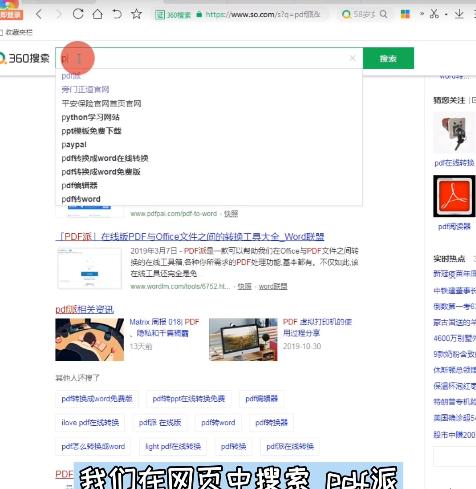Select suggestion pdf转word
Viewport: 476px width, 489px height.
81,199
